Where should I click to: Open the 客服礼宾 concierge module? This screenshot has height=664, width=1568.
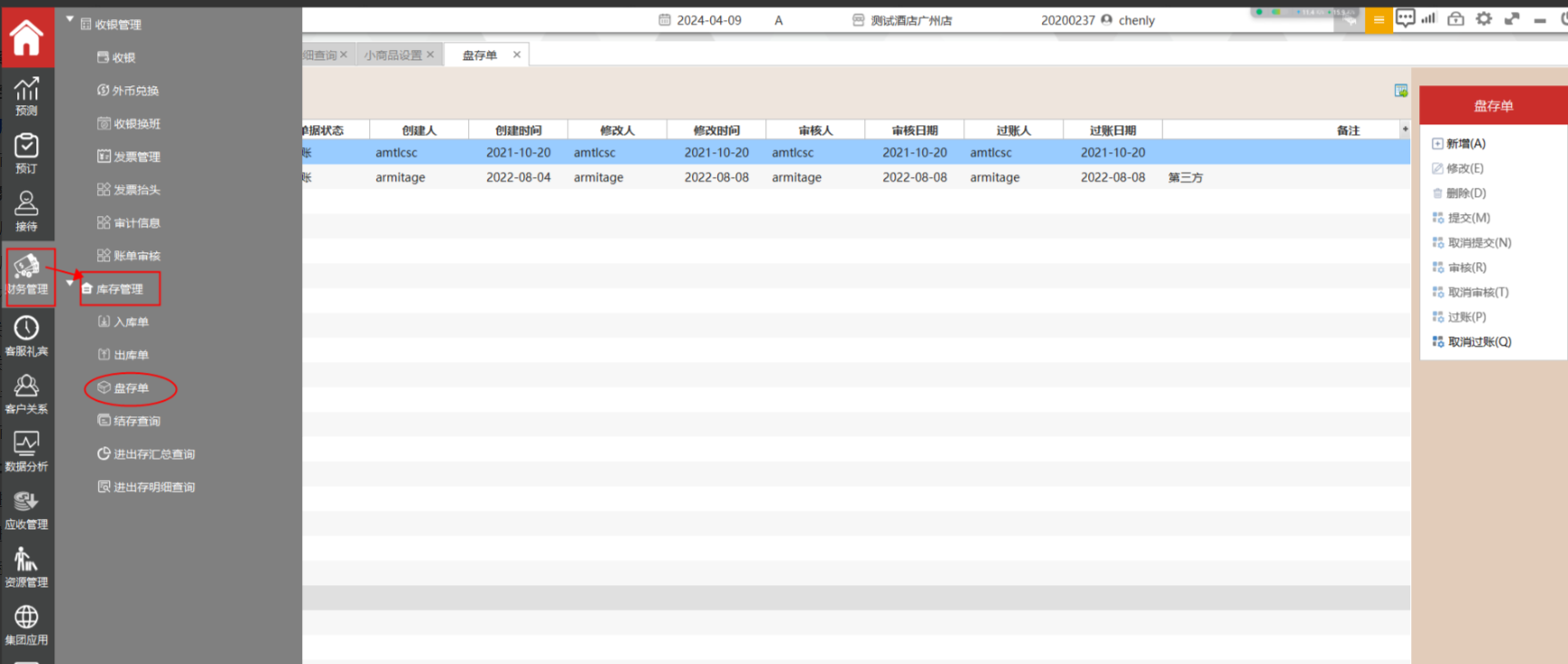[26, 336]
